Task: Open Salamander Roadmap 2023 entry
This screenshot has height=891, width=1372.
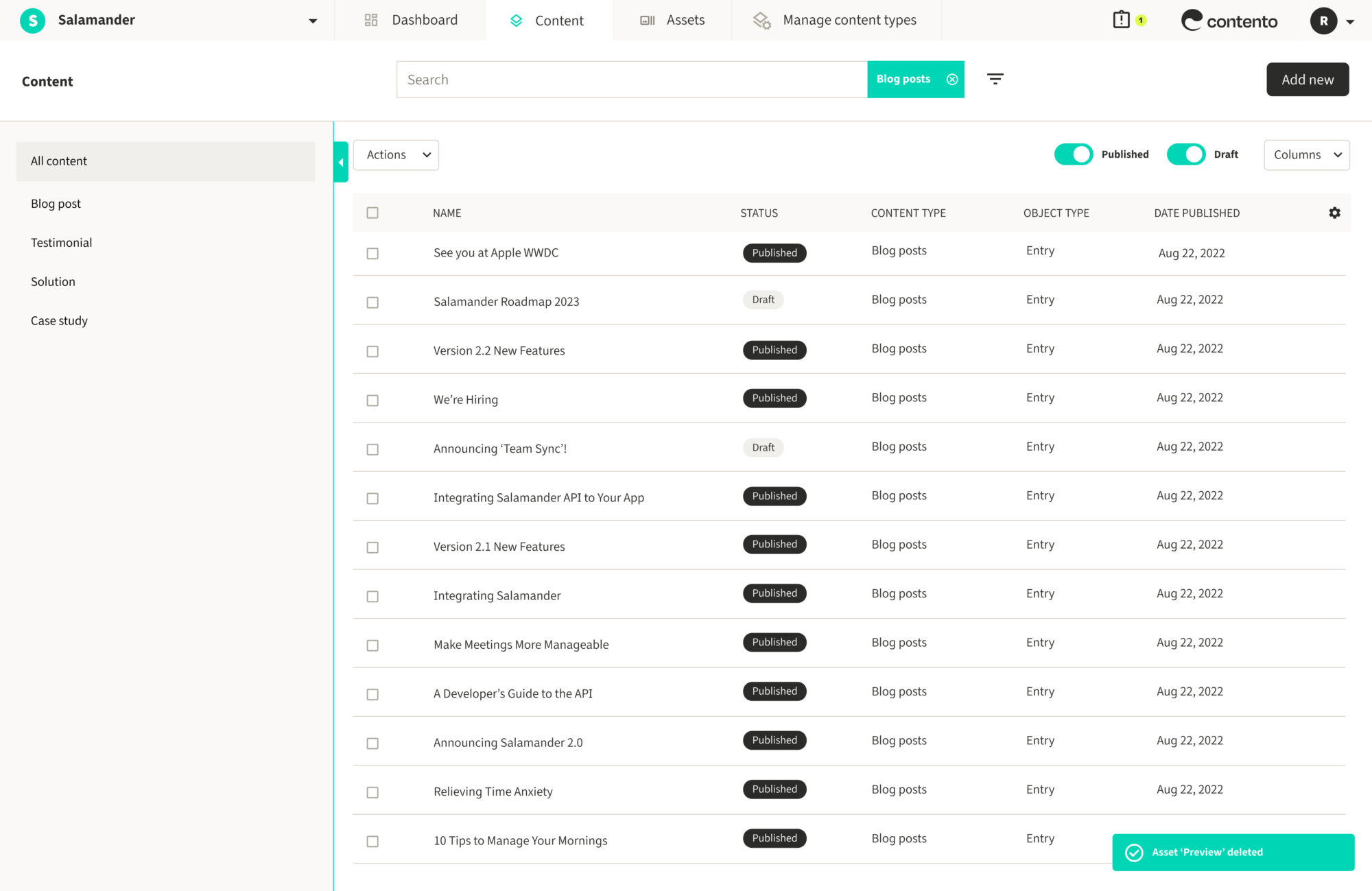Action: point(506,302)
